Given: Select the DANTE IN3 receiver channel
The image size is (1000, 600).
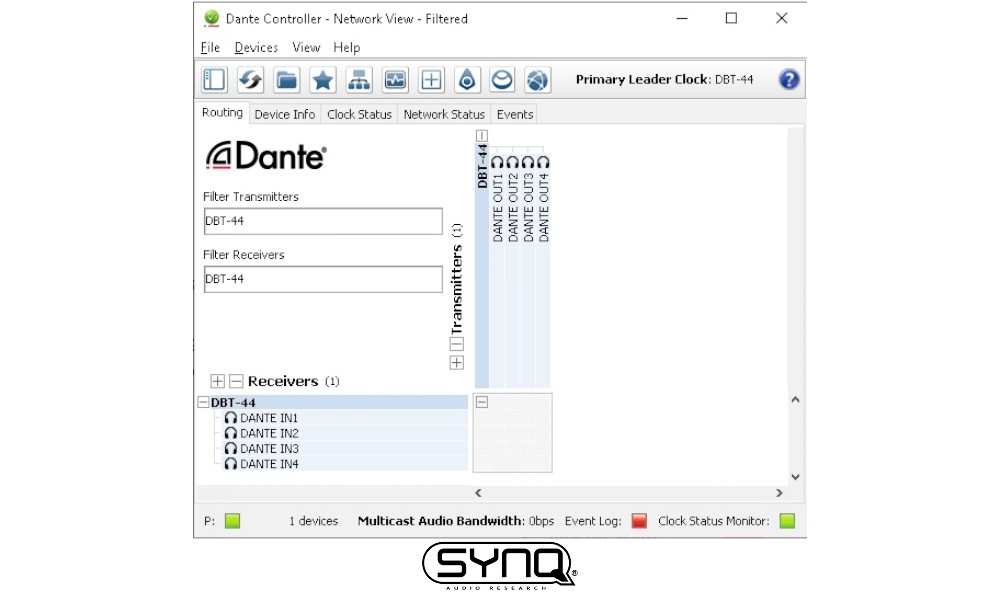Looking at the screenshot, I should [345, 448].
